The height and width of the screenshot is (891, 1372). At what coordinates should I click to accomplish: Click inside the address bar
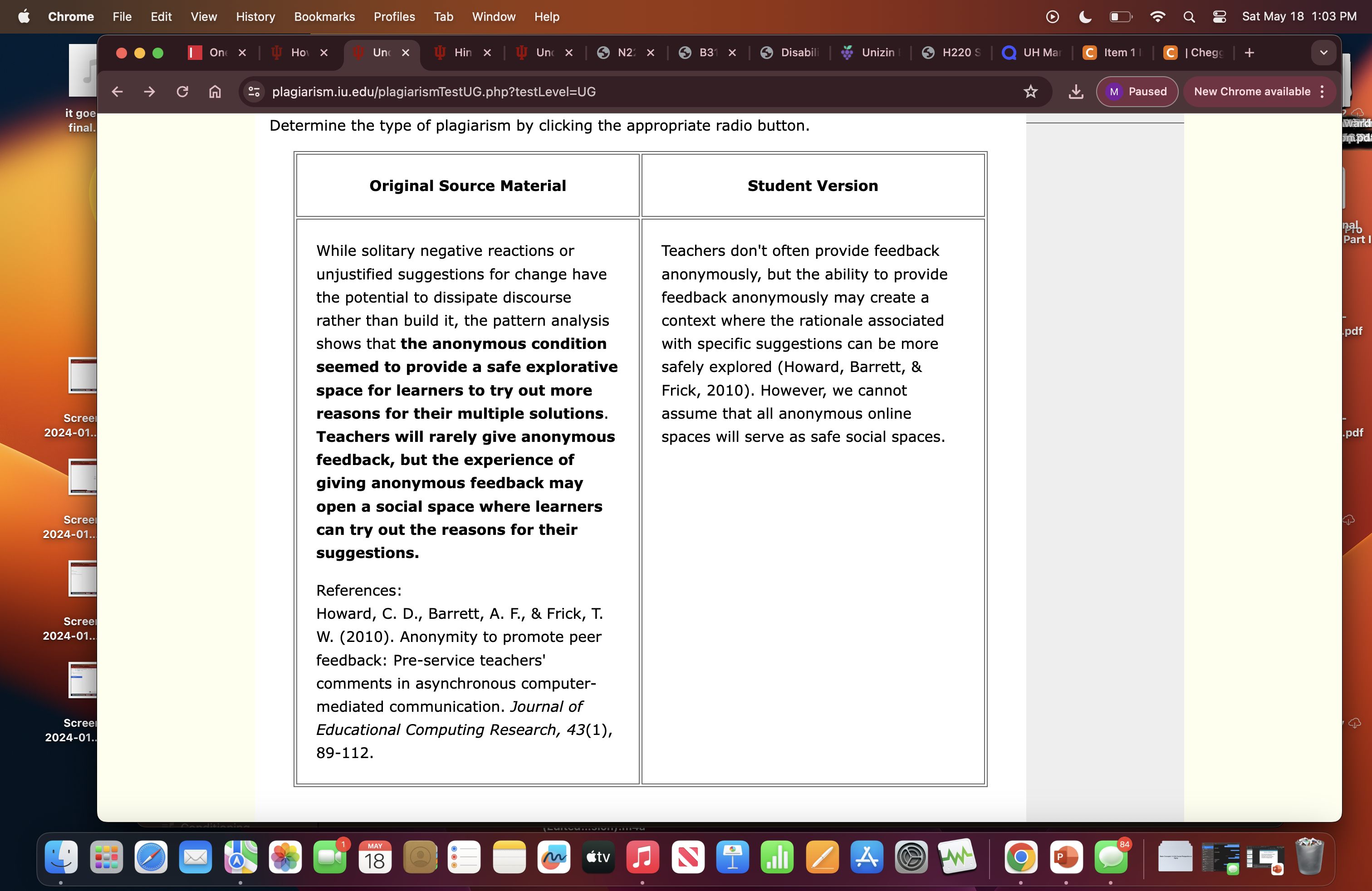(x=577, y=92)
